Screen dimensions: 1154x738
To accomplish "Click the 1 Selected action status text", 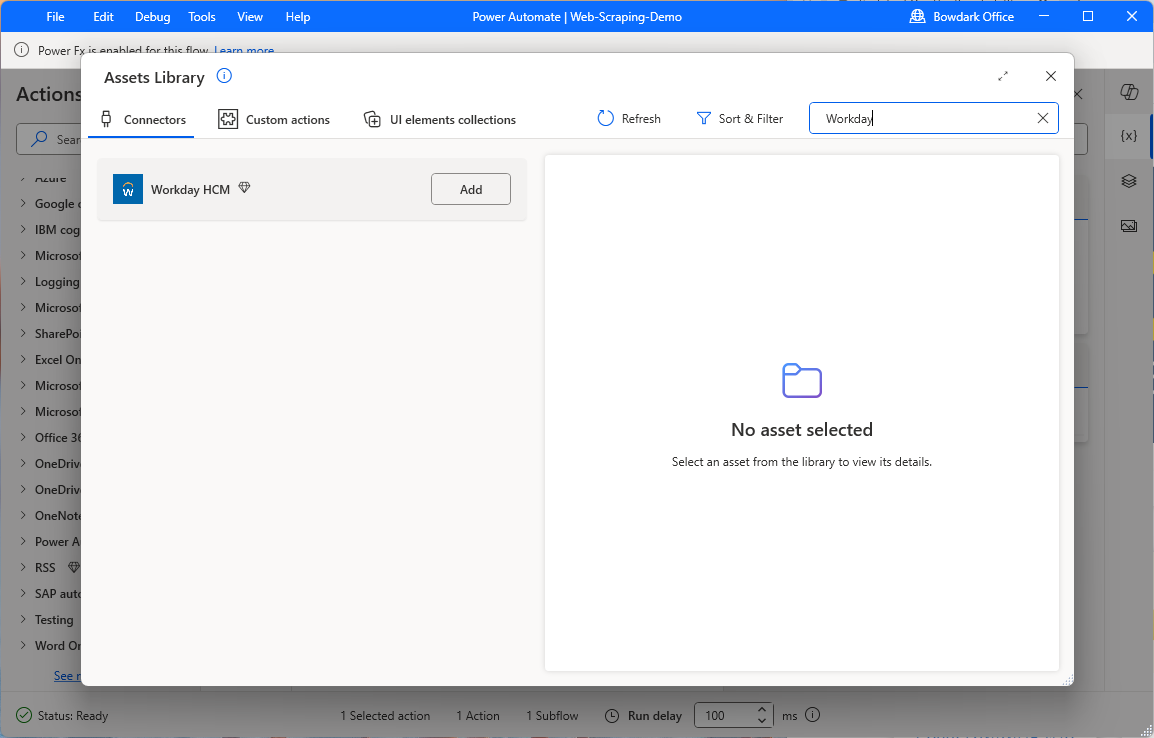I will click(x=385, y=715).
